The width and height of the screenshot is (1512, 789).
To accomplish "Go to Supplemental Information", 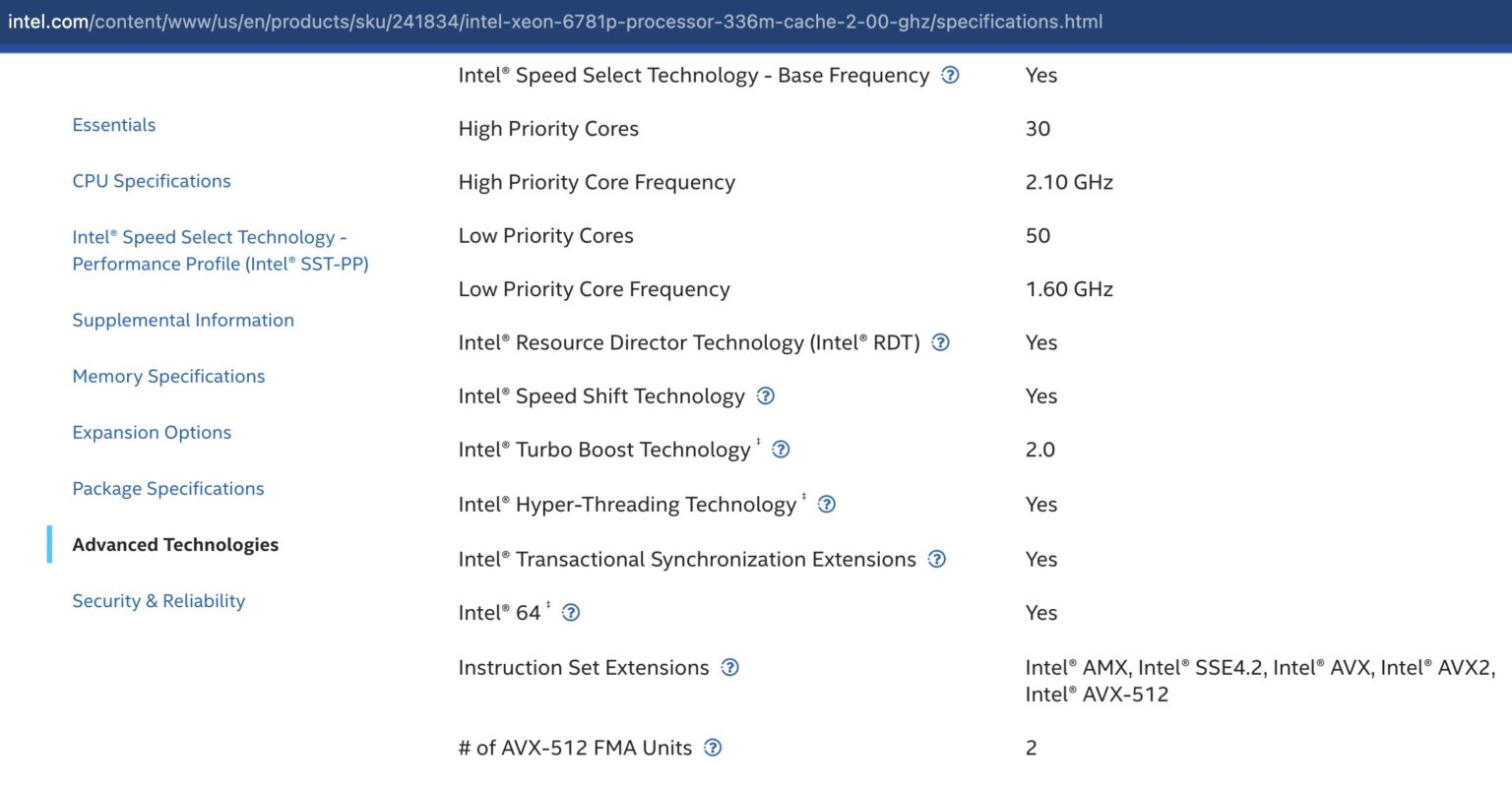I will [182, 320].
